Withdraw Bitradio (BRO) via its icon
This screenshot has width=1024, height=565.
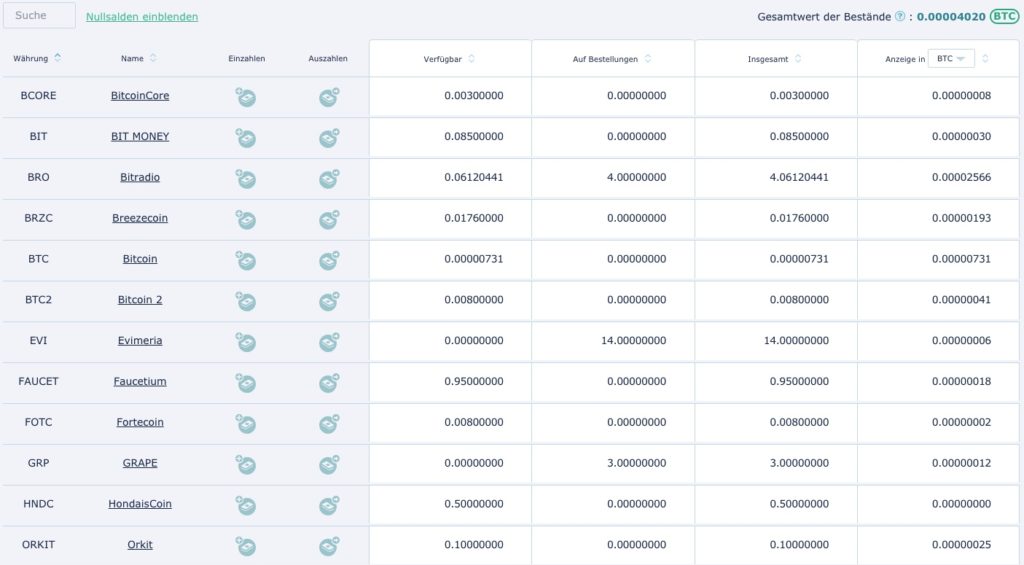coord(329,178)
